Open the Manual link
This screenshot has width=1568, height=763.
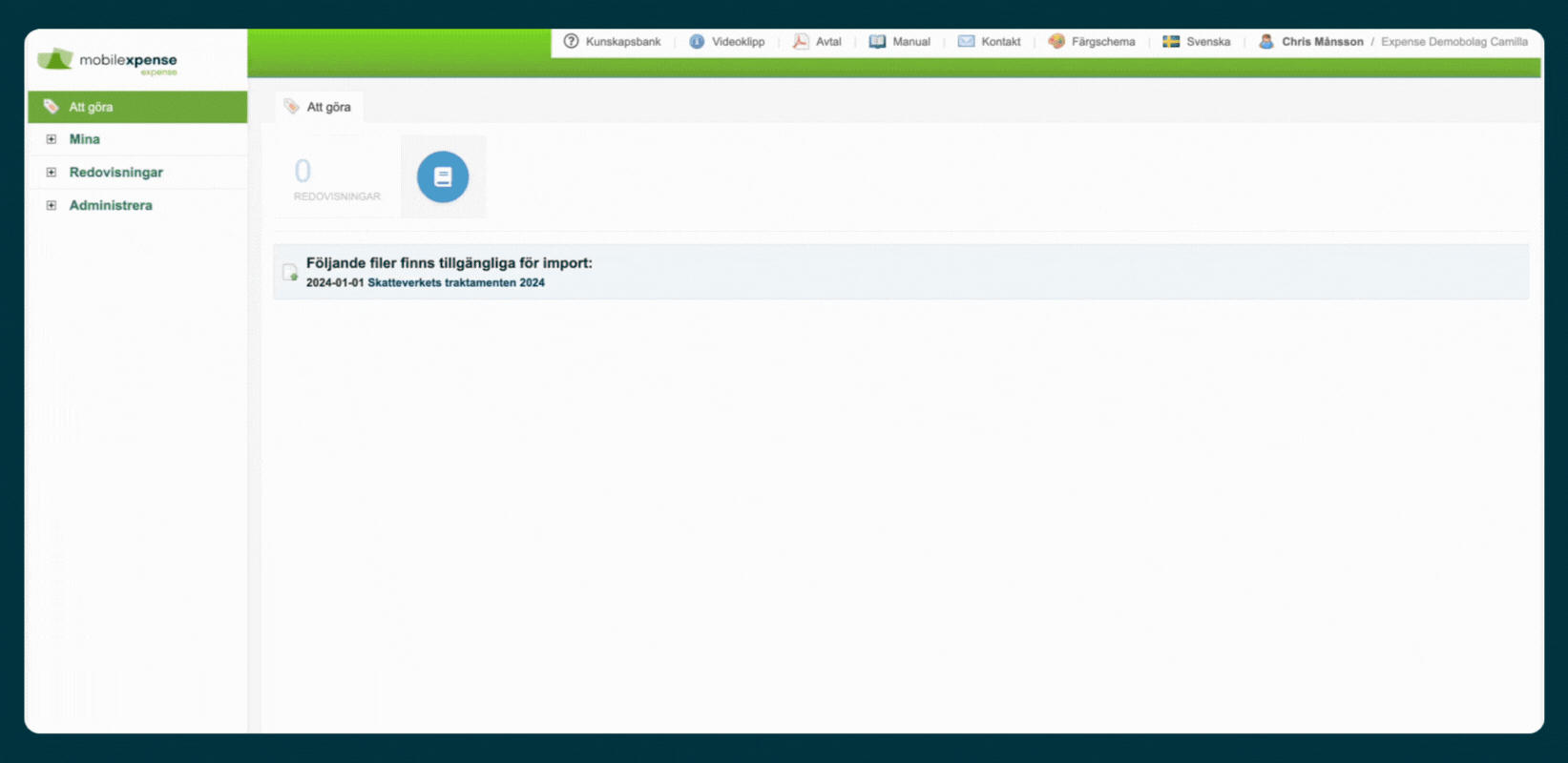pyautogui.click(x=911, y=42)
